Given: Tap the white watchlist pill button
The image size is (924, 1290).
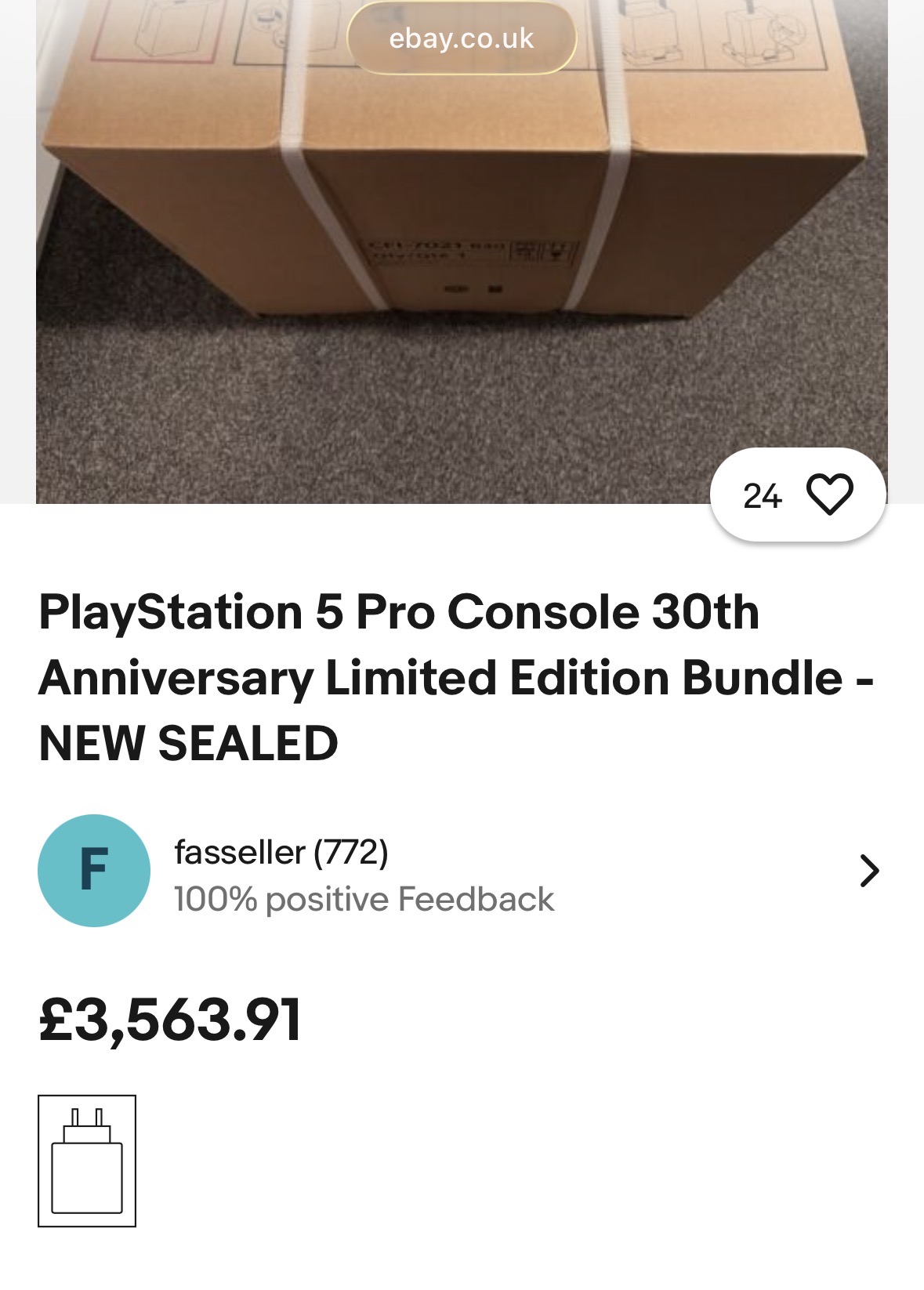Looking at the screenshot, I should 797,495.
